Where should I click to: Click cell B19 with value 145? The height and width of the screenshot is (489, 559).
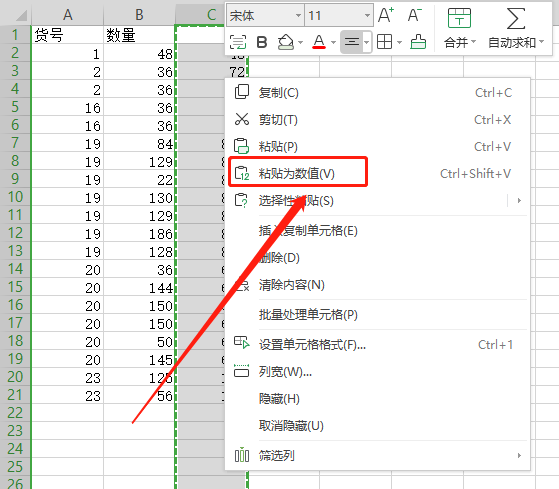tap(139, 359)
